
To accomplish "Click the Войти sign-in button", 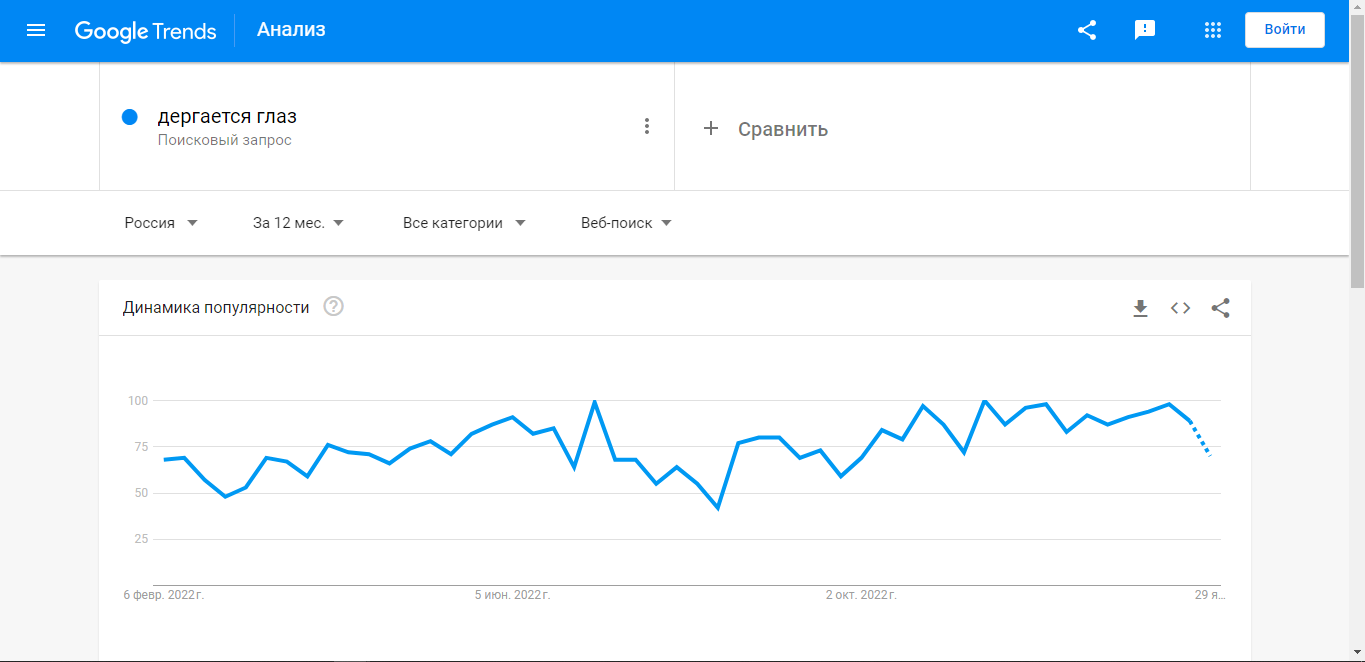I will click(x=1285, y=30).
